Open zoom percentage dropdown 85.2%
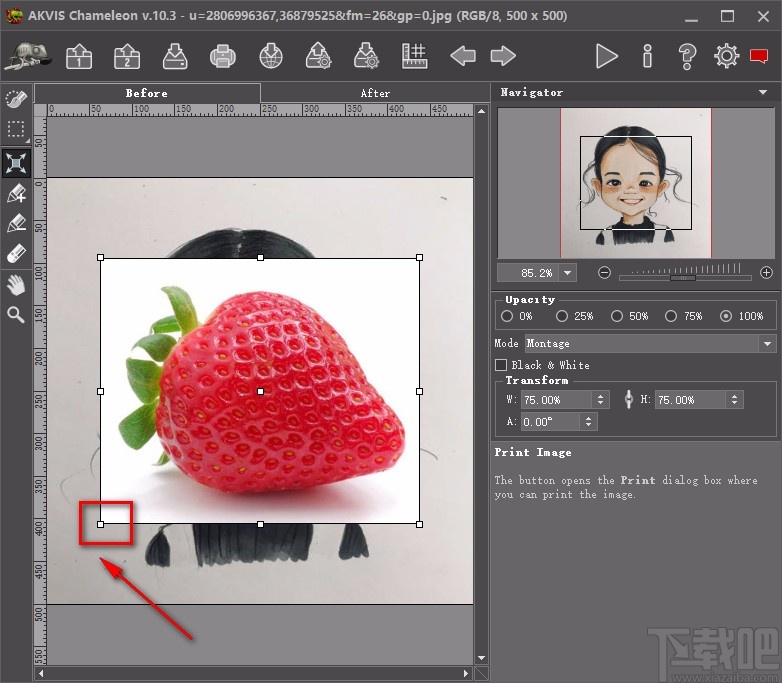782x683 pixels. (568, 273)
